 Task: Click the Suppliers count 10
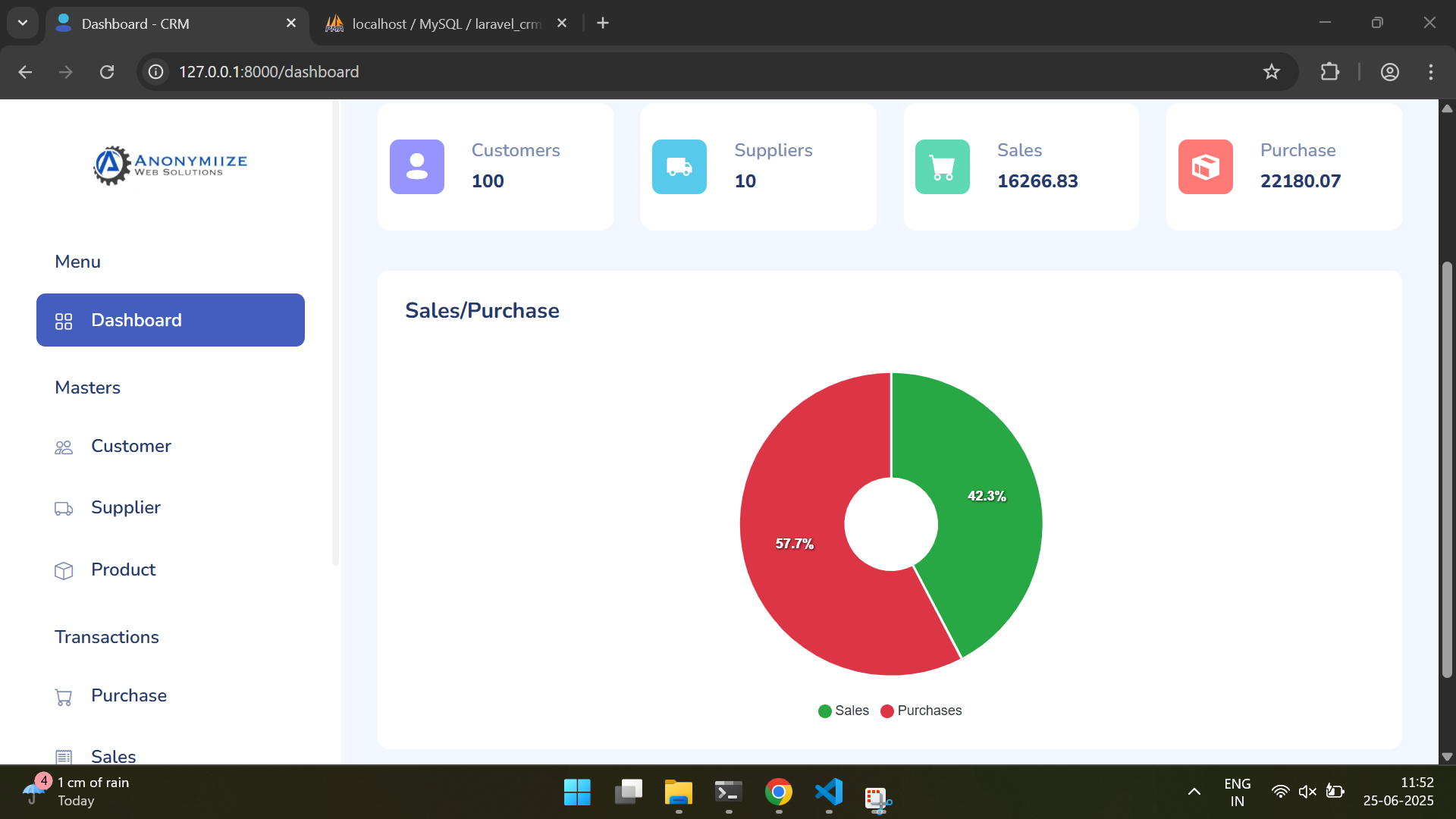[745, 181]
